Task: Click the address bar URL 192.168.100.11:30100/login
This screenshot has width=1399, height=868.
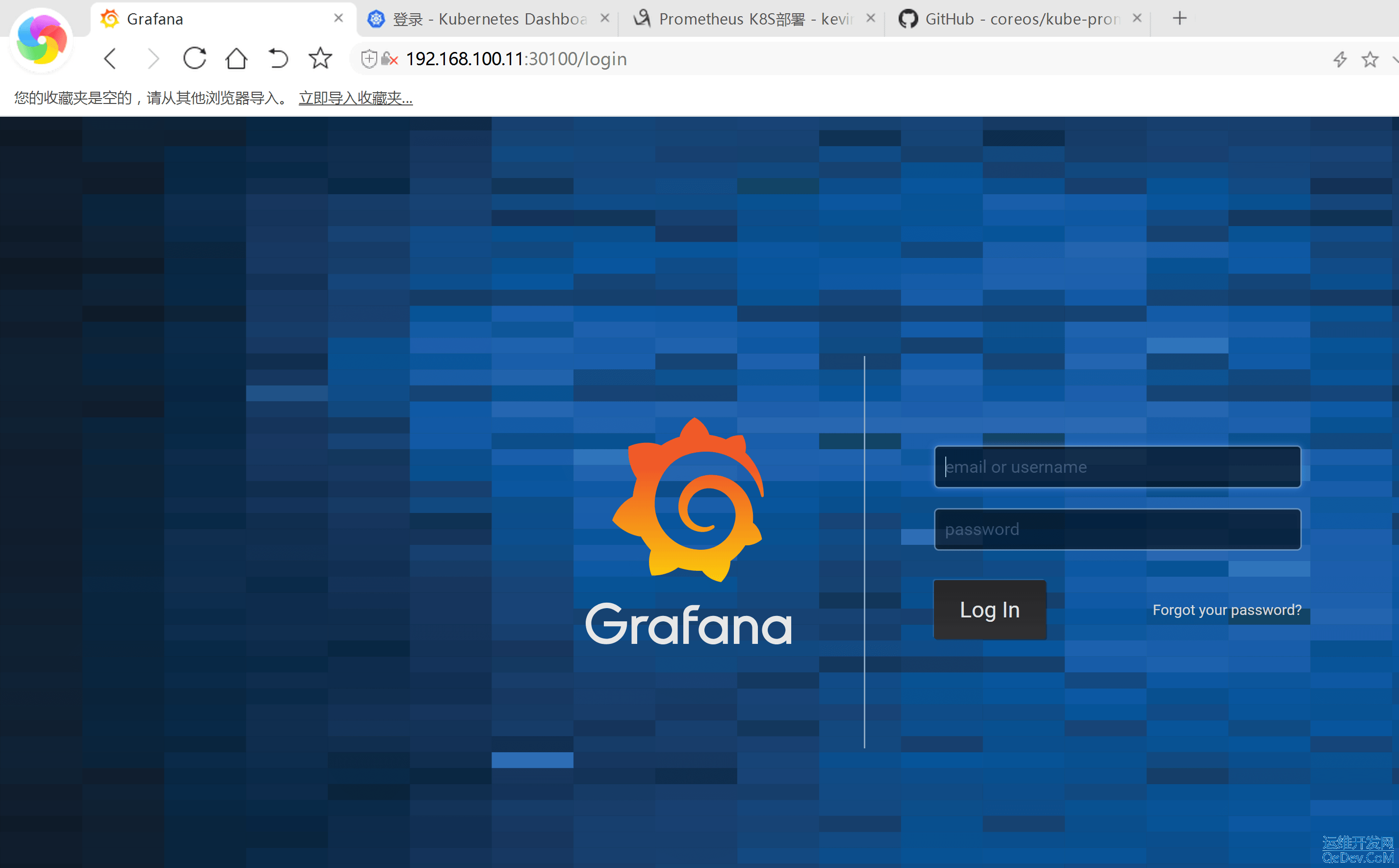Action: 516,59
